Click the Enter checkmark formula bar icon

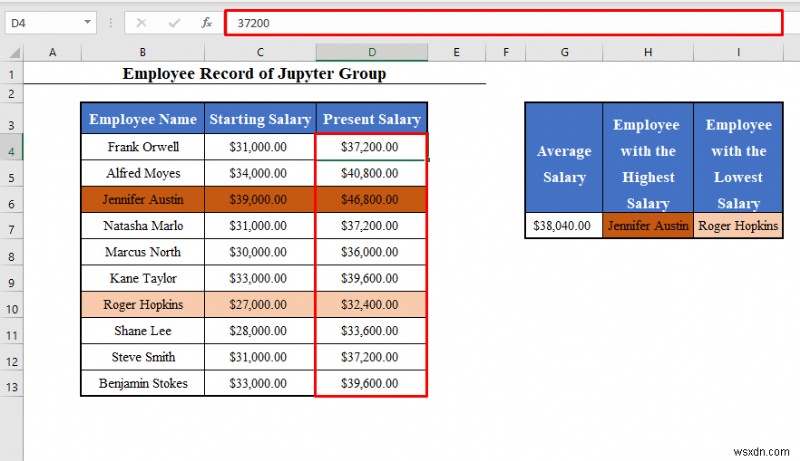(x=174, y=23)
